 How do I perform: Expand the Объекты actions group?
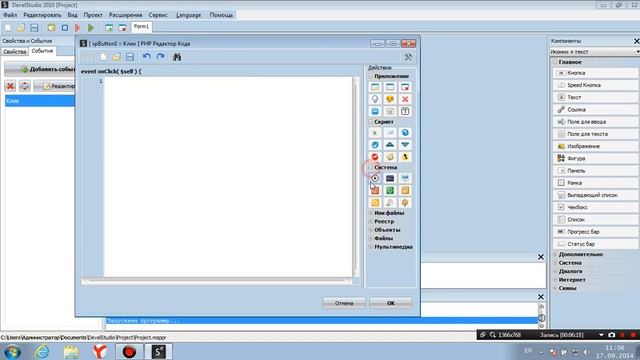coord(371,230)
